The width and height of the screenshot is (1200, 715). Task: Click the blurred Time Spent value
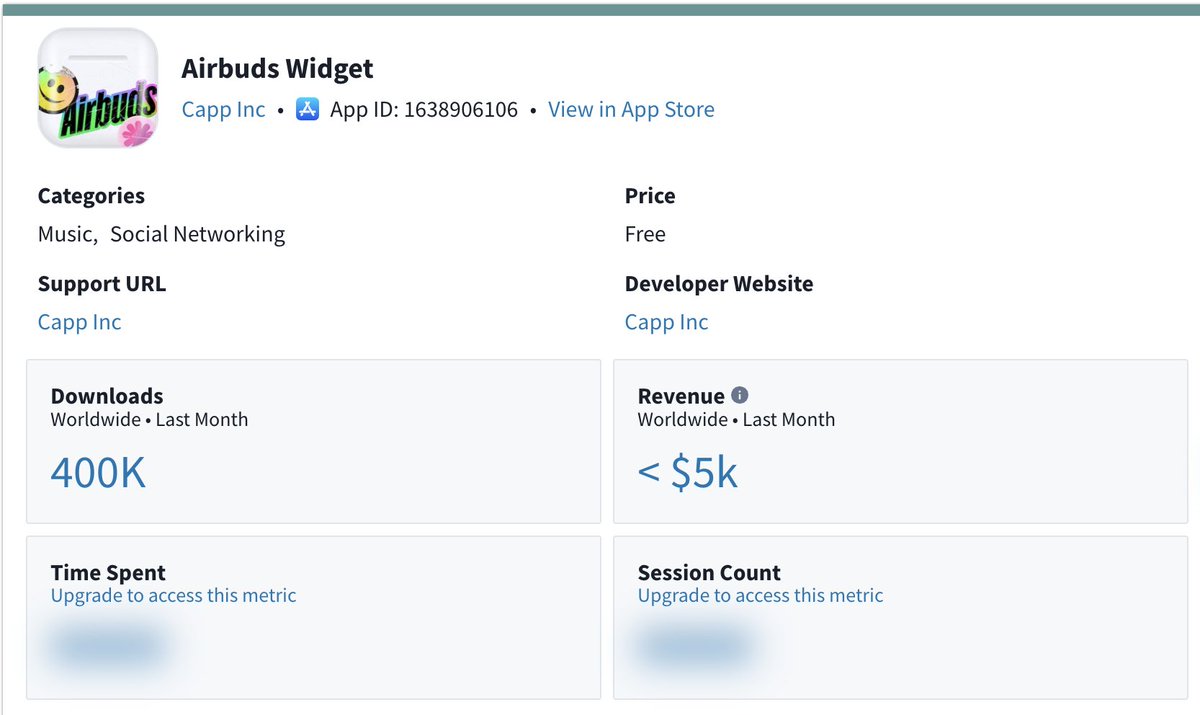pyautogui.click(x=107, y=646)
